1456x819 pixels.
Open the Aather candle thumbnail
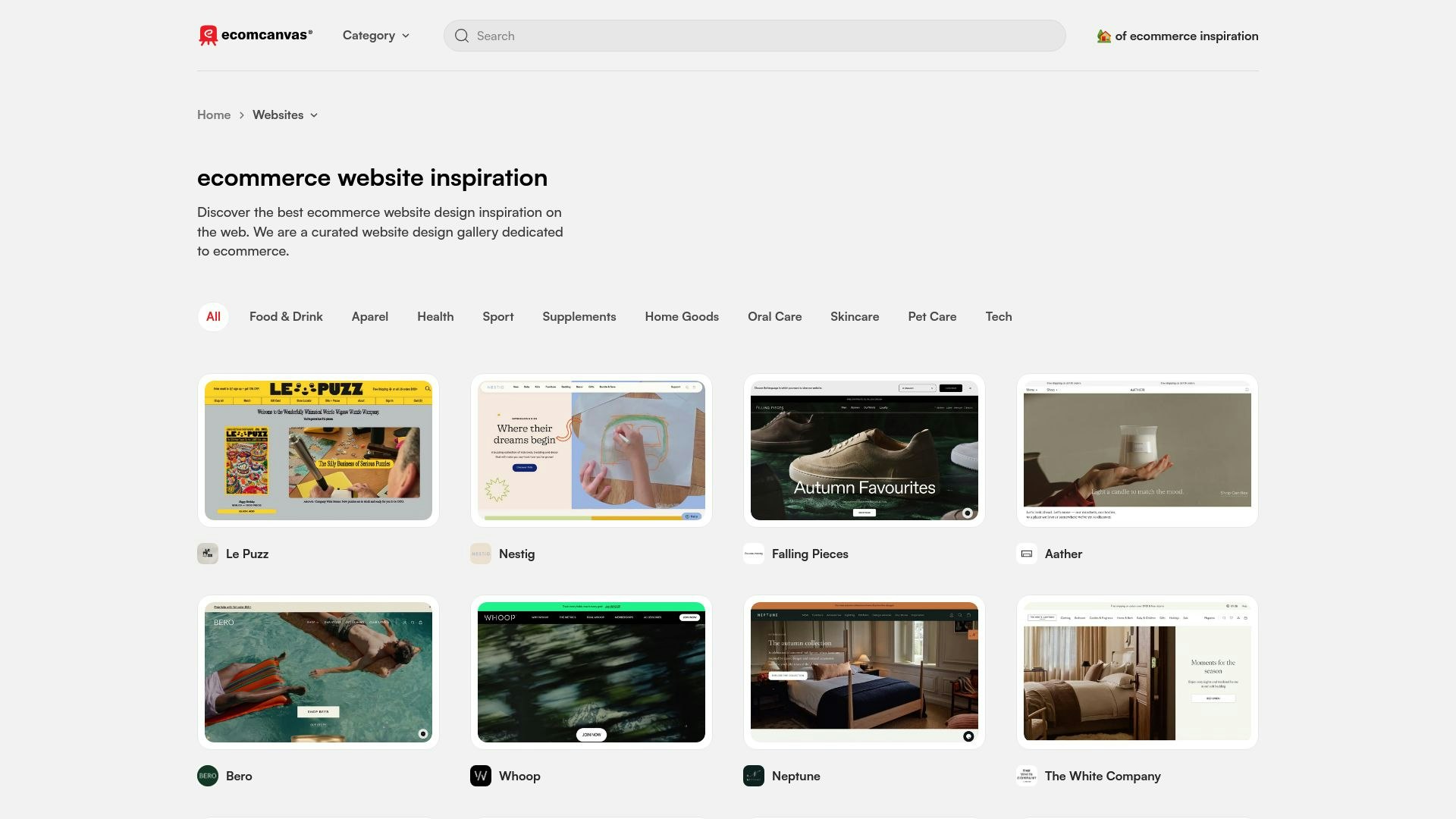pyautogui.click(x=1137, y=450)
